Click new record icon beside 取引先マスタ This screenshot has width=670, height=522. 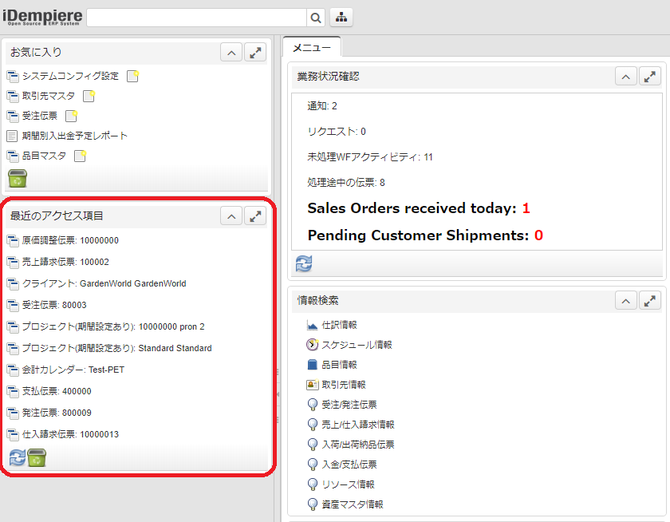coord(89,96)
